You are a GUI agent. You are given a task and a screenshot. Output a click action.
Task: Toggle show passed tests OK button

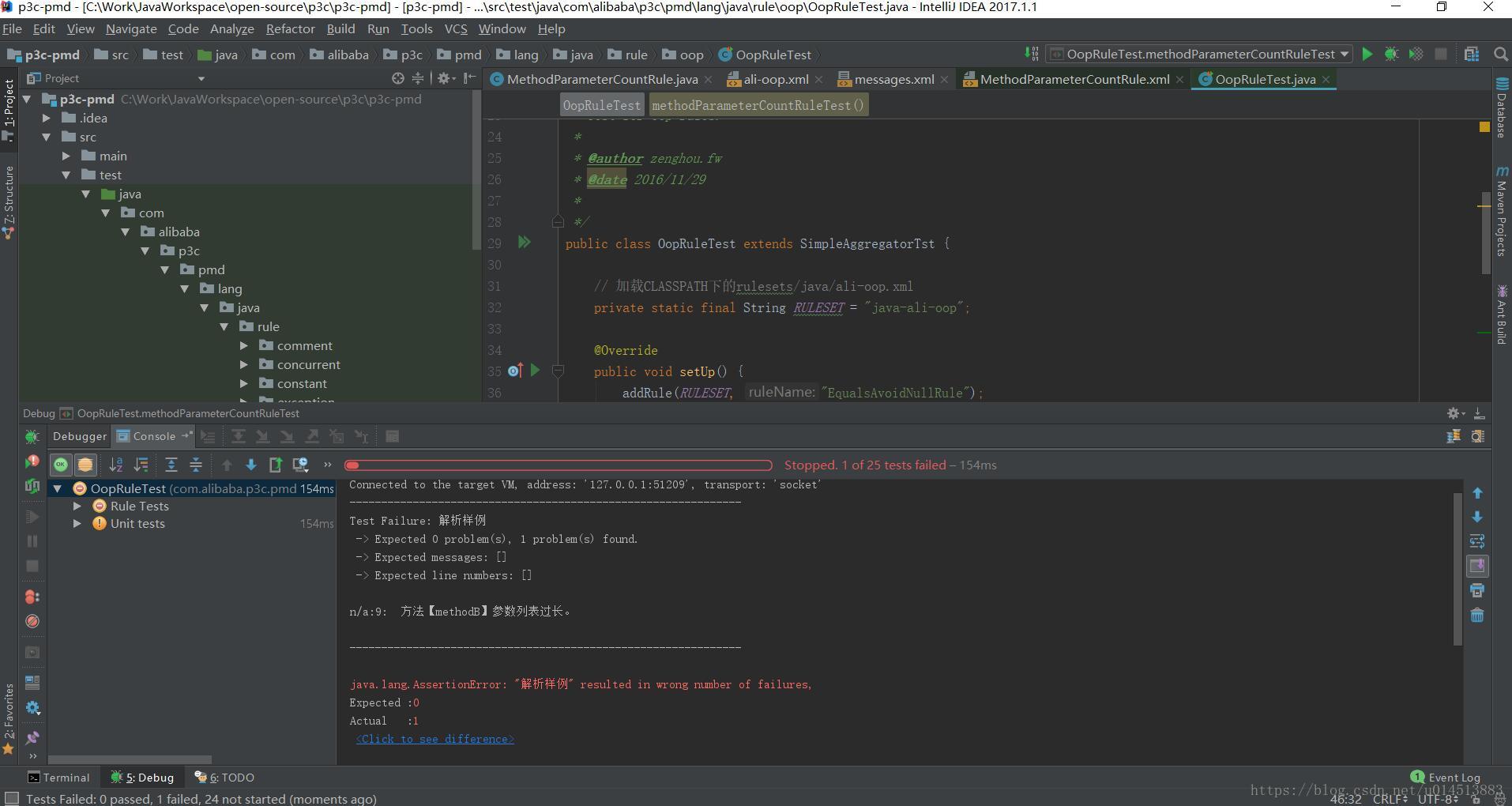(x=61, y=465)
